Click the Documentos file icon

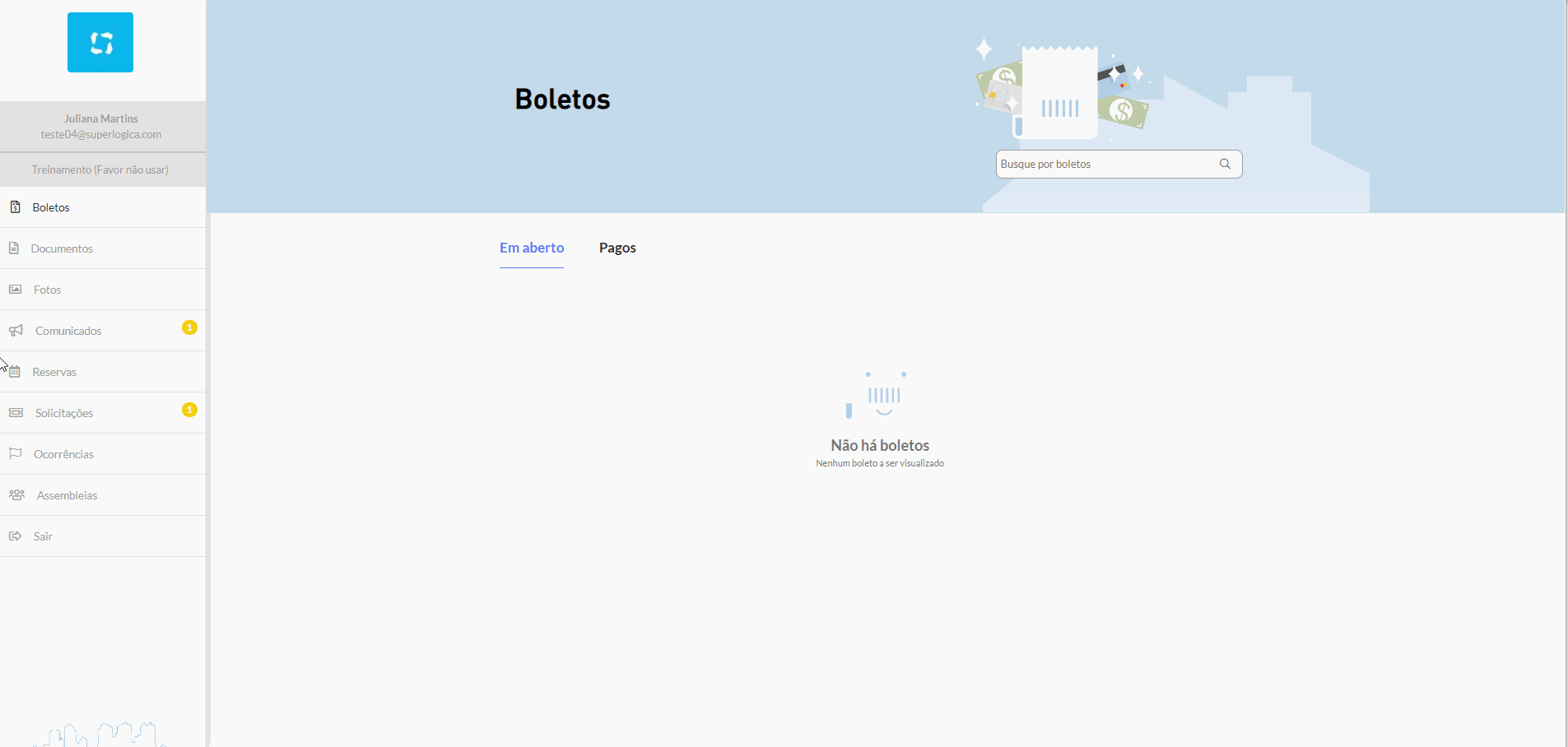tap(14, 248)
